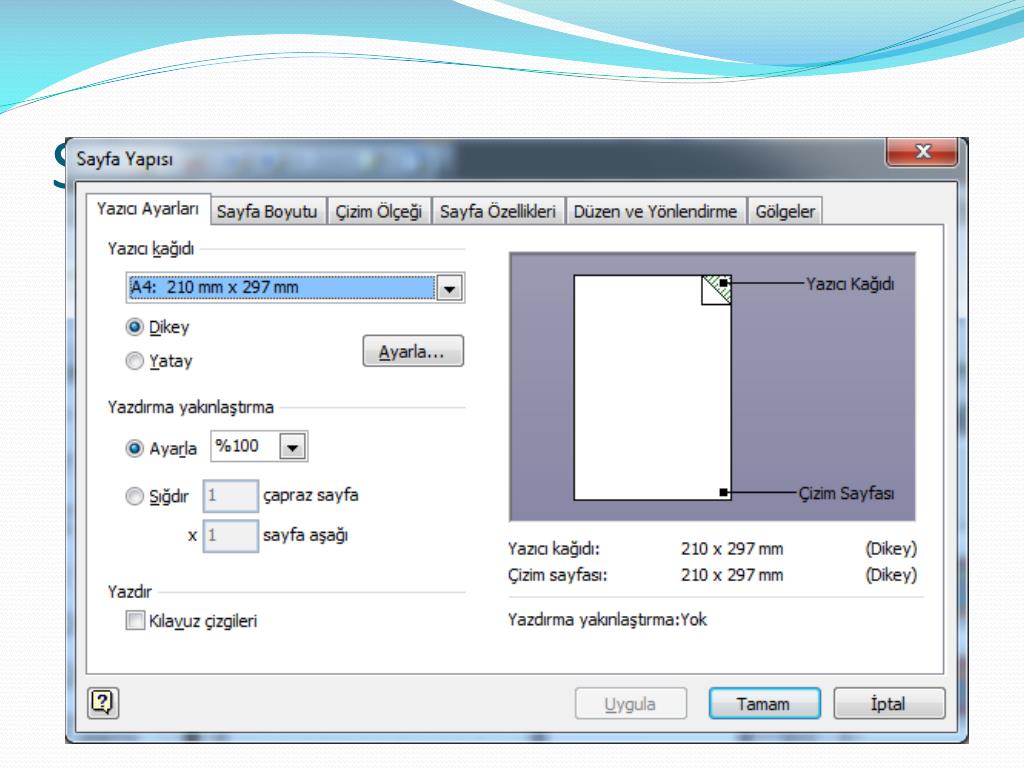Switch to the Yazıcı Ayarları tab
This screenshot has width=1024, height=768.
click(x=148, y=209)
